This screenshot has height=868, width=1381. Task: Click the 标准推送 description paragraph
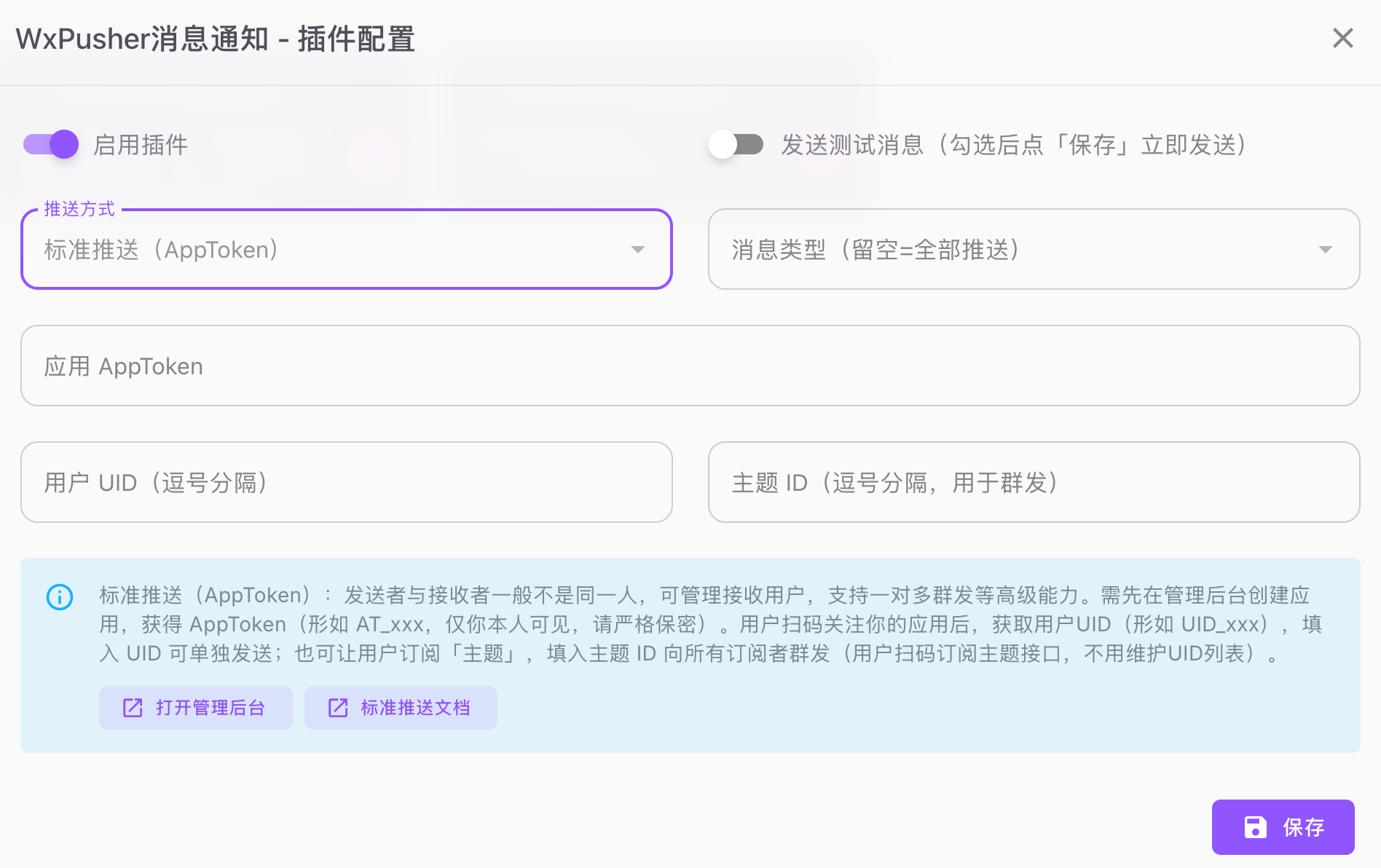tap(710, 624)
